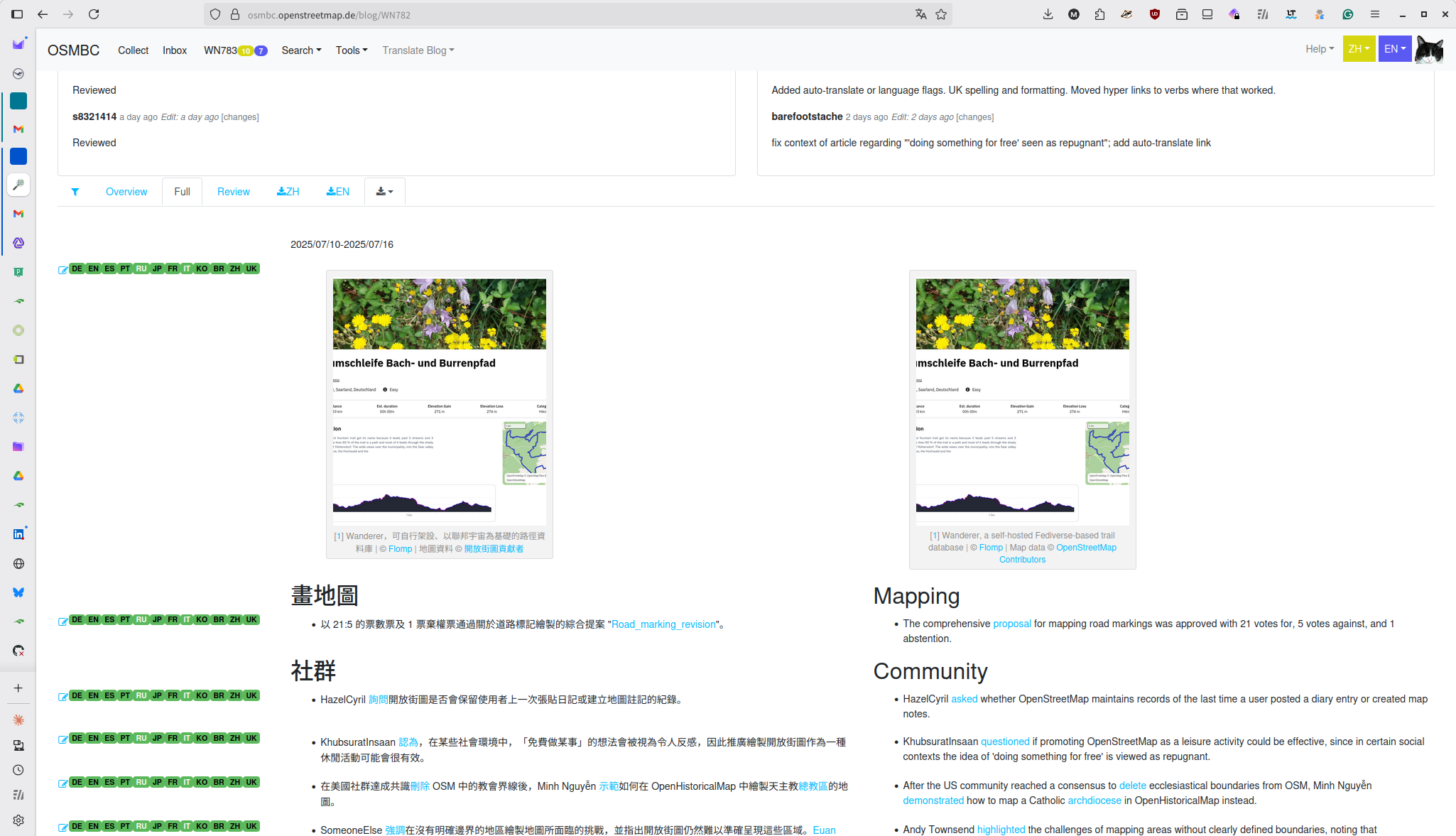Open the WN783 blog menu item
This screenshot has height=836, width=1456.
(x=220, y=50)
